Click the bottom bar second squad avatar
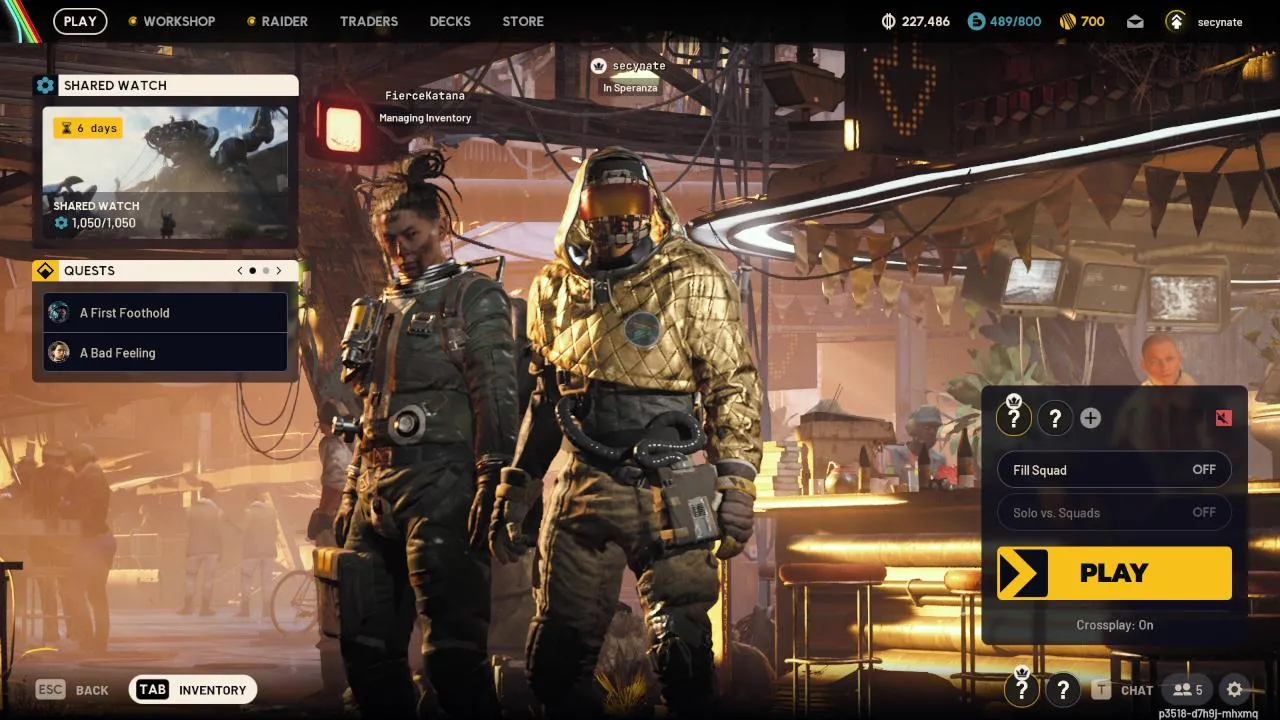Viewport: 1280px width, 720px height. coord(1063,689)
